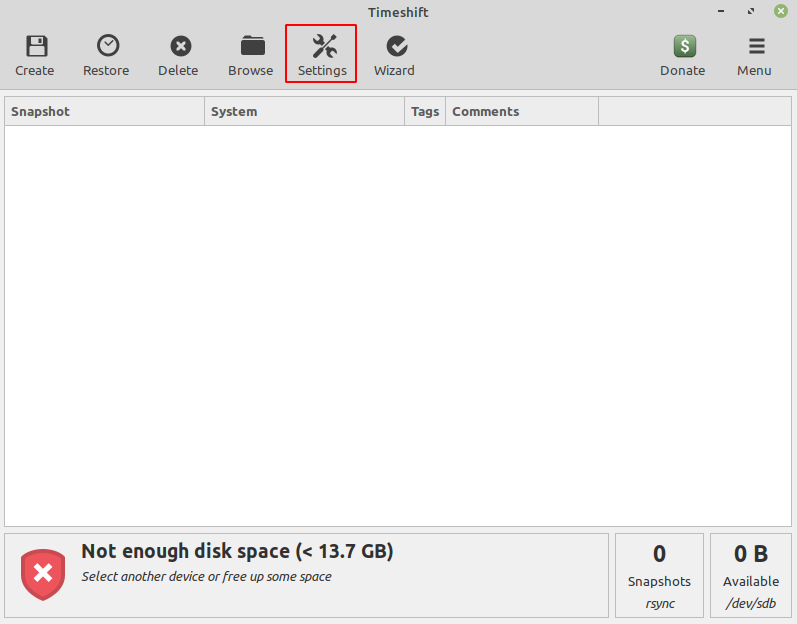Click the System column header

click(304, 112)
